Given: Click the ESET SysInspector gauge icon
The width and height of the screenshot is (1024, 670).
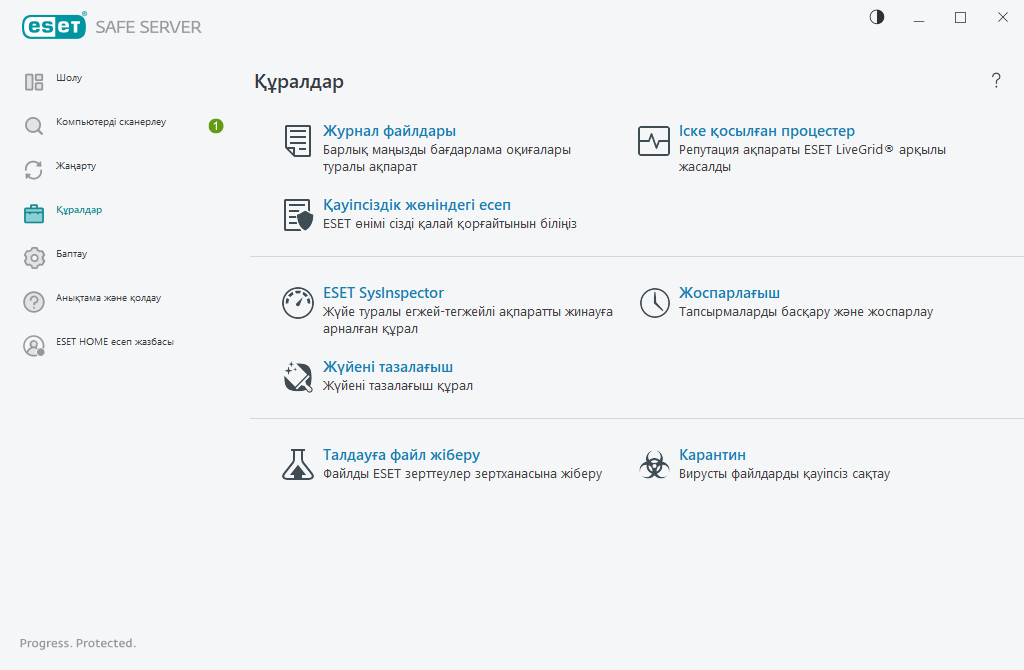Looking at the screenshot, I should point(298,303).
